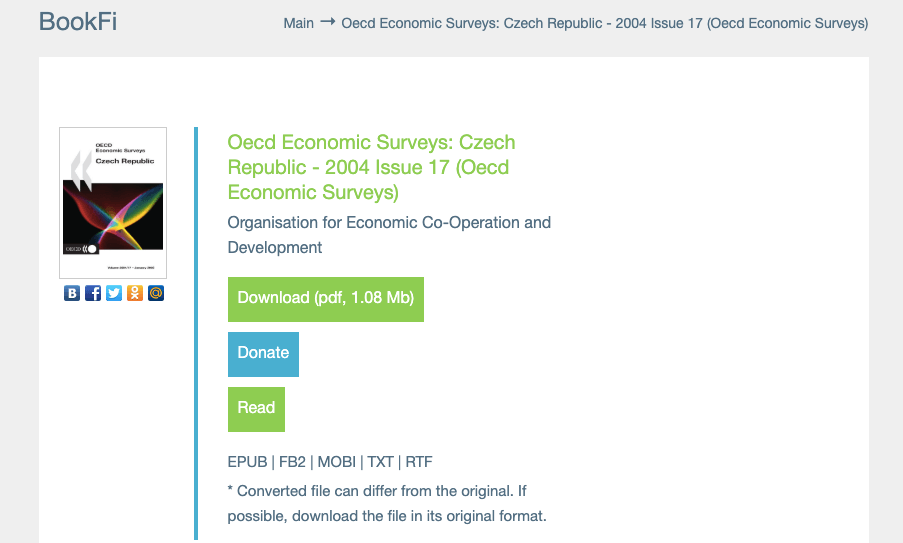Click the Organisation for Economic Co-Operation author link
903x543 pixels.
click(x=389, y=234)
